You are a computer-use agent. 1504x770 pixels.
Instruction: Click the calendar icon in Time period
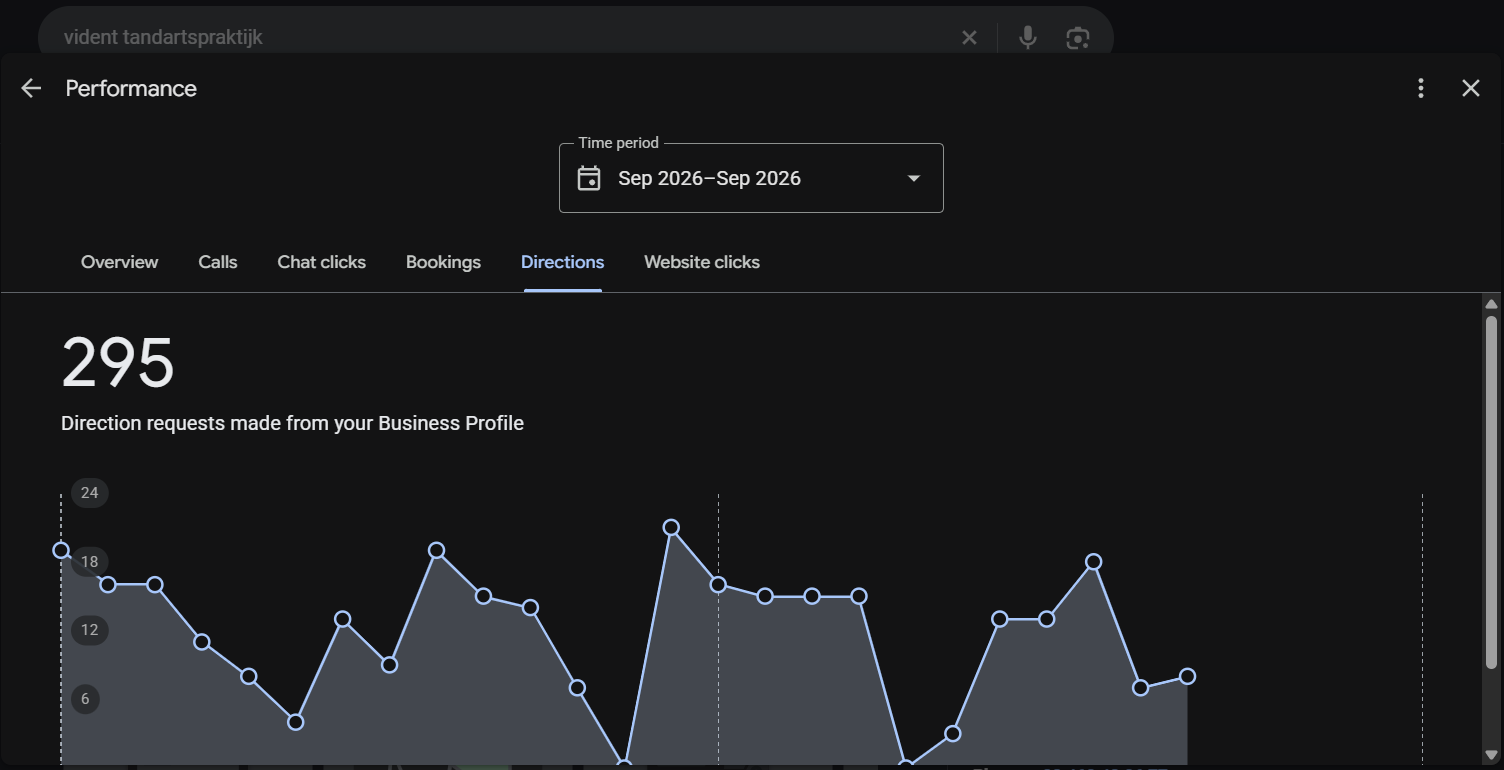coord(589,178)
